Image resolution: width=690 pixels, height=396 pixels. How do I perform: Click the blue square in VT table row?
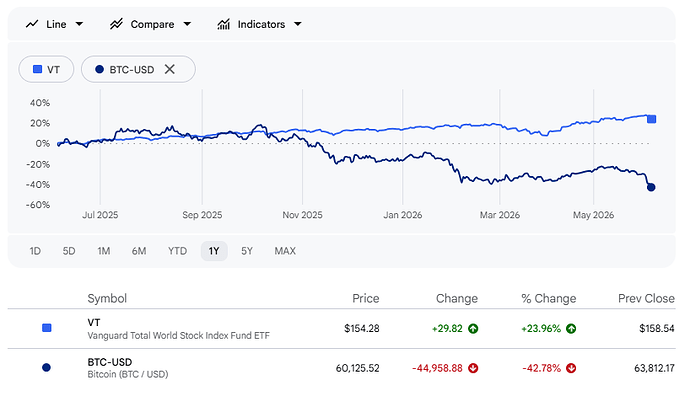coord(46,328)
